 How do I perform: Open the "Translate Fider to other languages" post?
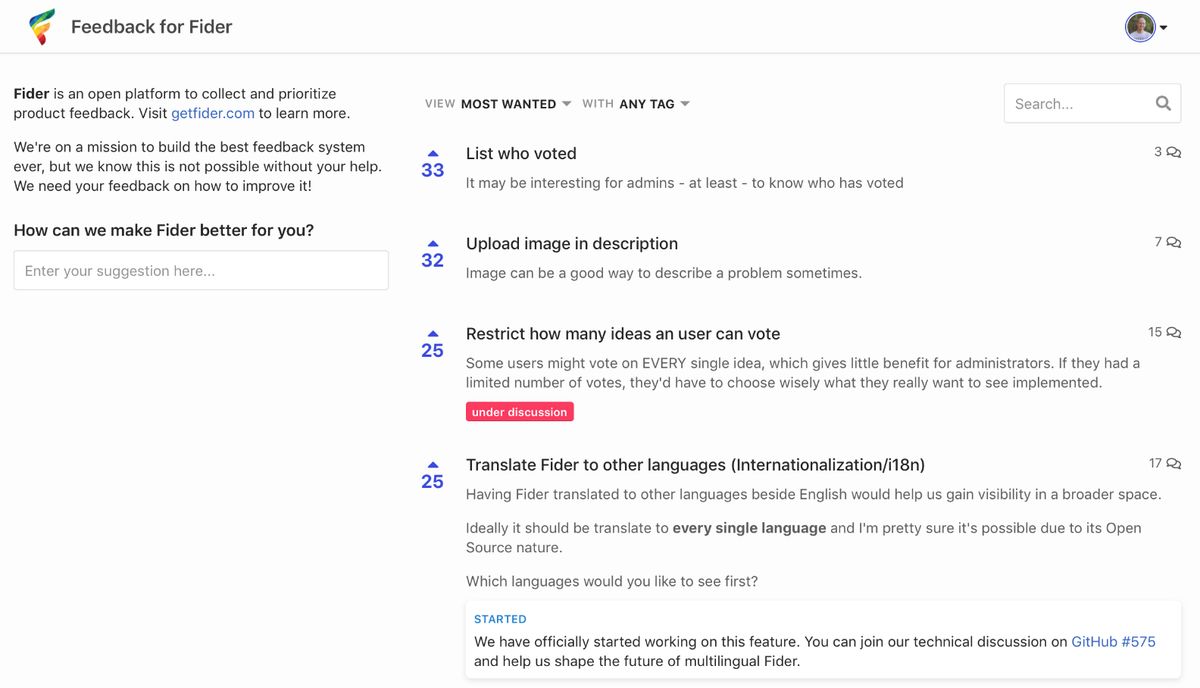tap(695, 464)
